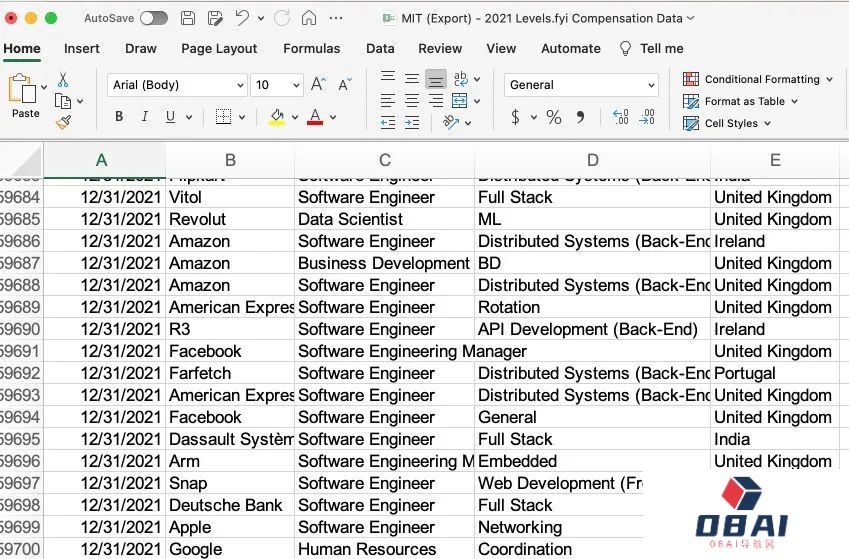Toggle the highlighted Bottom Align icon
Viewport: 849px width, 559px height.
pyautogui.click(x=436, y=80)
